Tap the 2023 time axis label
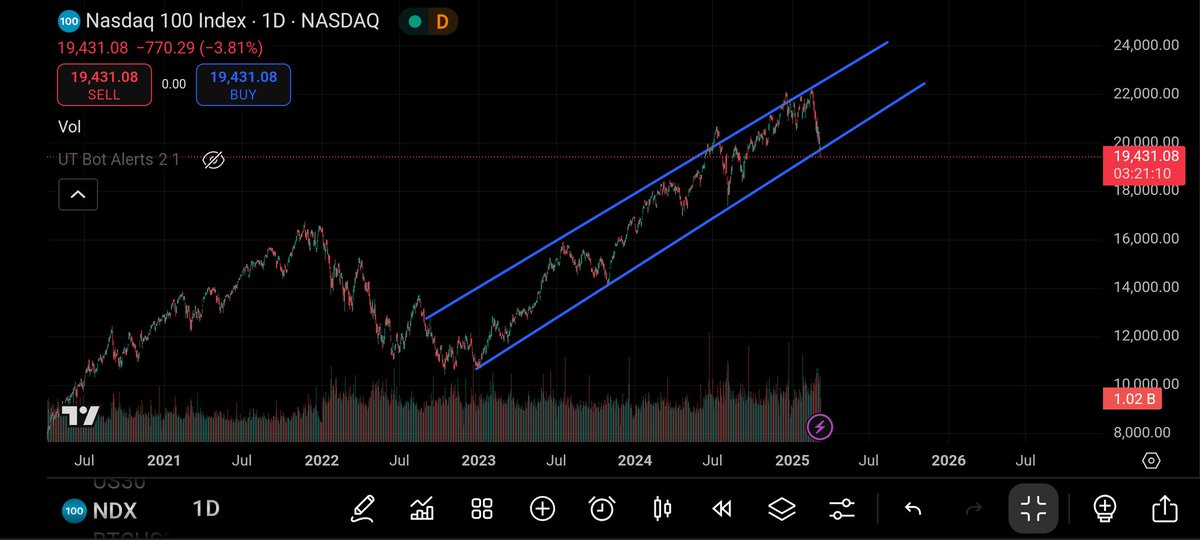1200x540 pixels. tap(478, 461)
